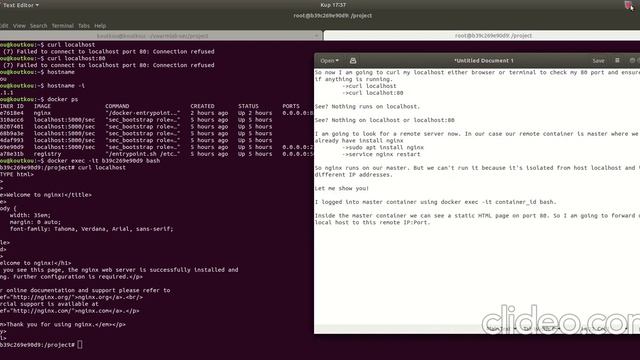Click 'local host to this remote IP:Port.' line
Screen dimensions: 640x360
click(x=373, y=222)
